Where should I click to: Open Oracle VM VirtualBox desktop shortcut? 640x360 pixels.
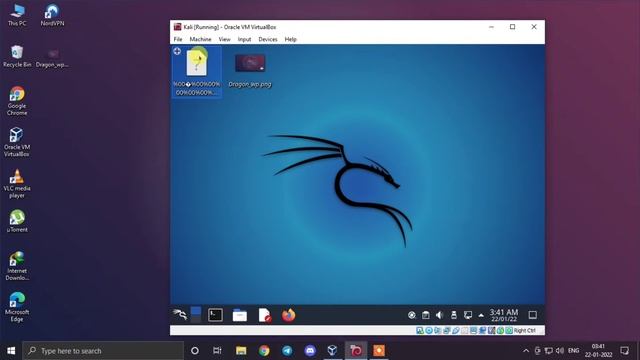(17, 142)
